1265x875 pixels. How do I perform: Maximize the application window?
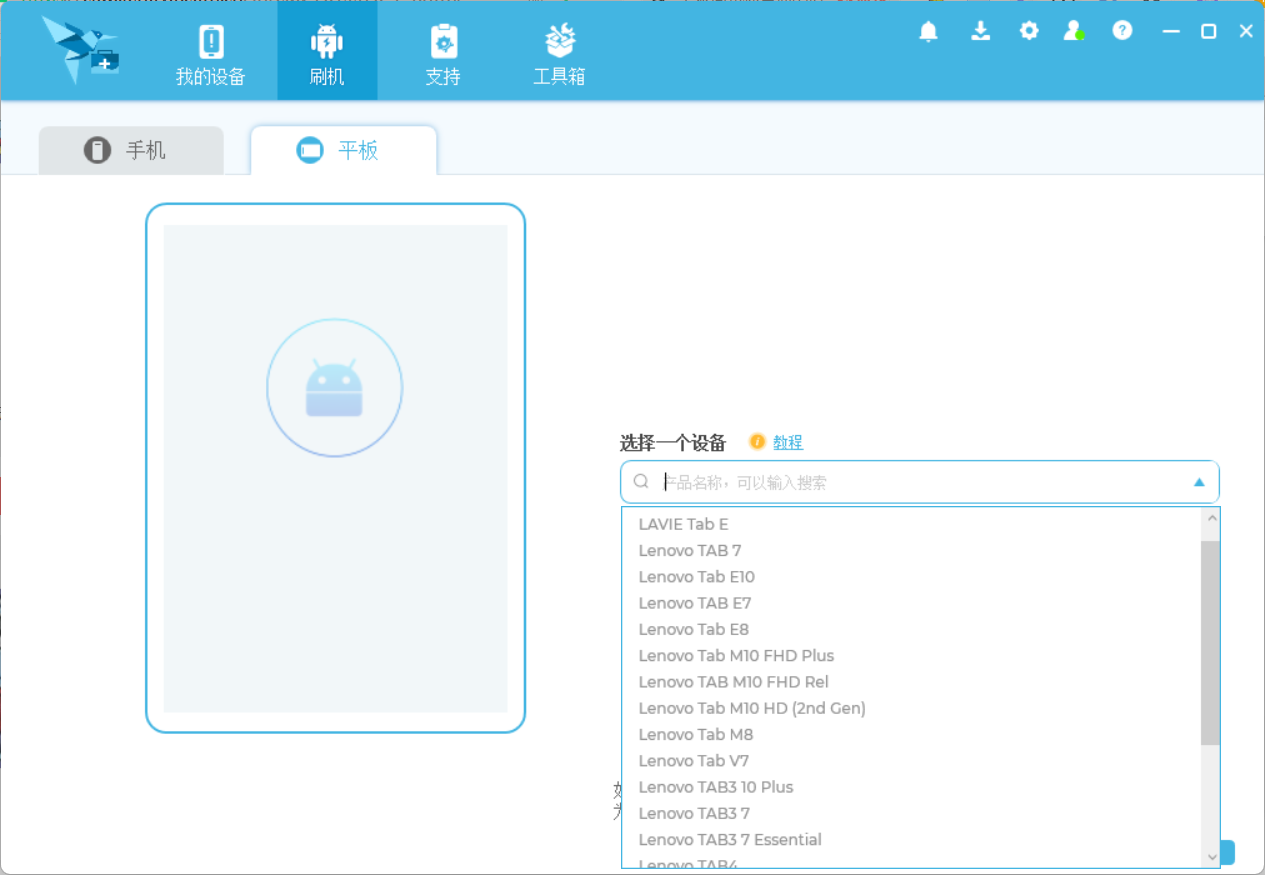tap(1209, 31)
